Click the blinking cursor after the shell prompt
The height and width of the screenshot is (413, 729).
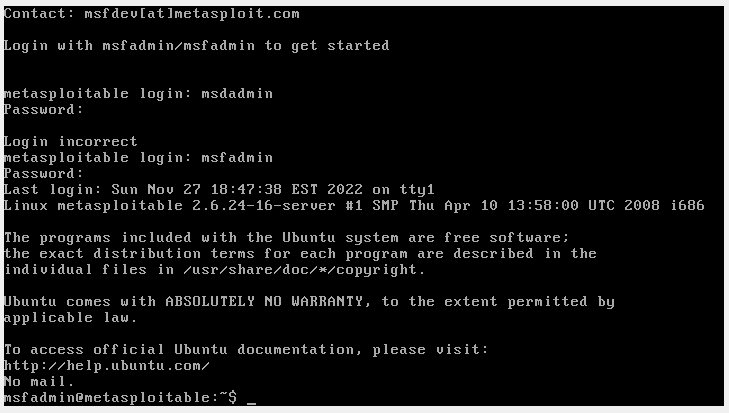pos(251,403)
